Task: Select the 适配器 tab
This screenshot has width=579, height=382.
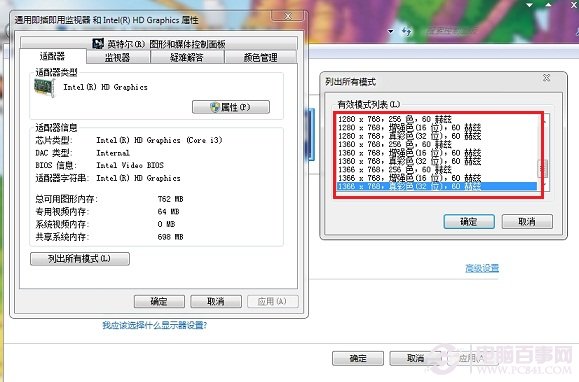Action: pyautogui.click(x=52, y=56)
